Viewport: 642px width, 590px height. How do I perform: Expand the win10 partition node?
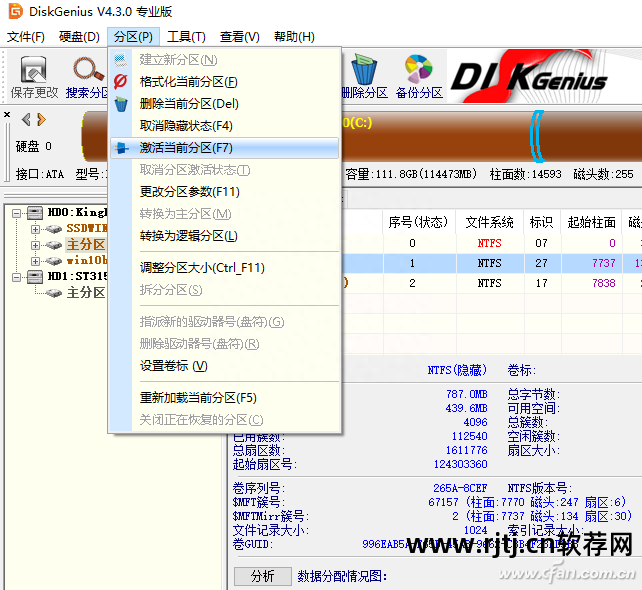[x=36, y=261]
